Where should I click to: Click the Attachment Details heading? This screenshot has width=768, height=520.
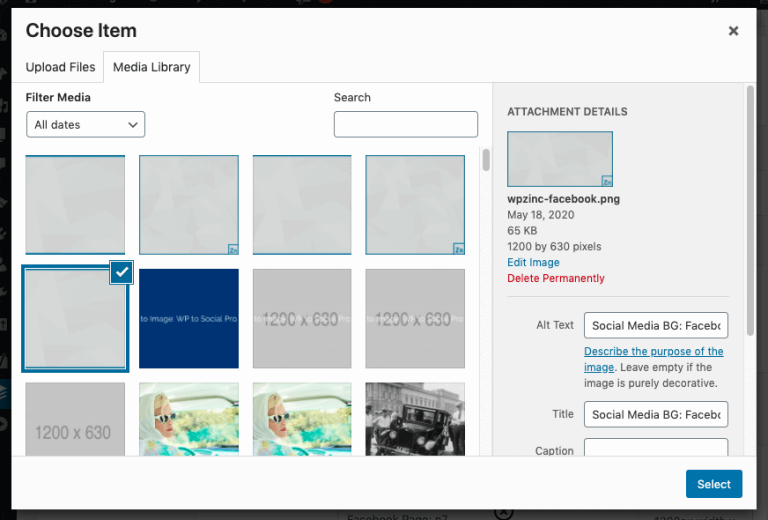[x=567, y=112]
